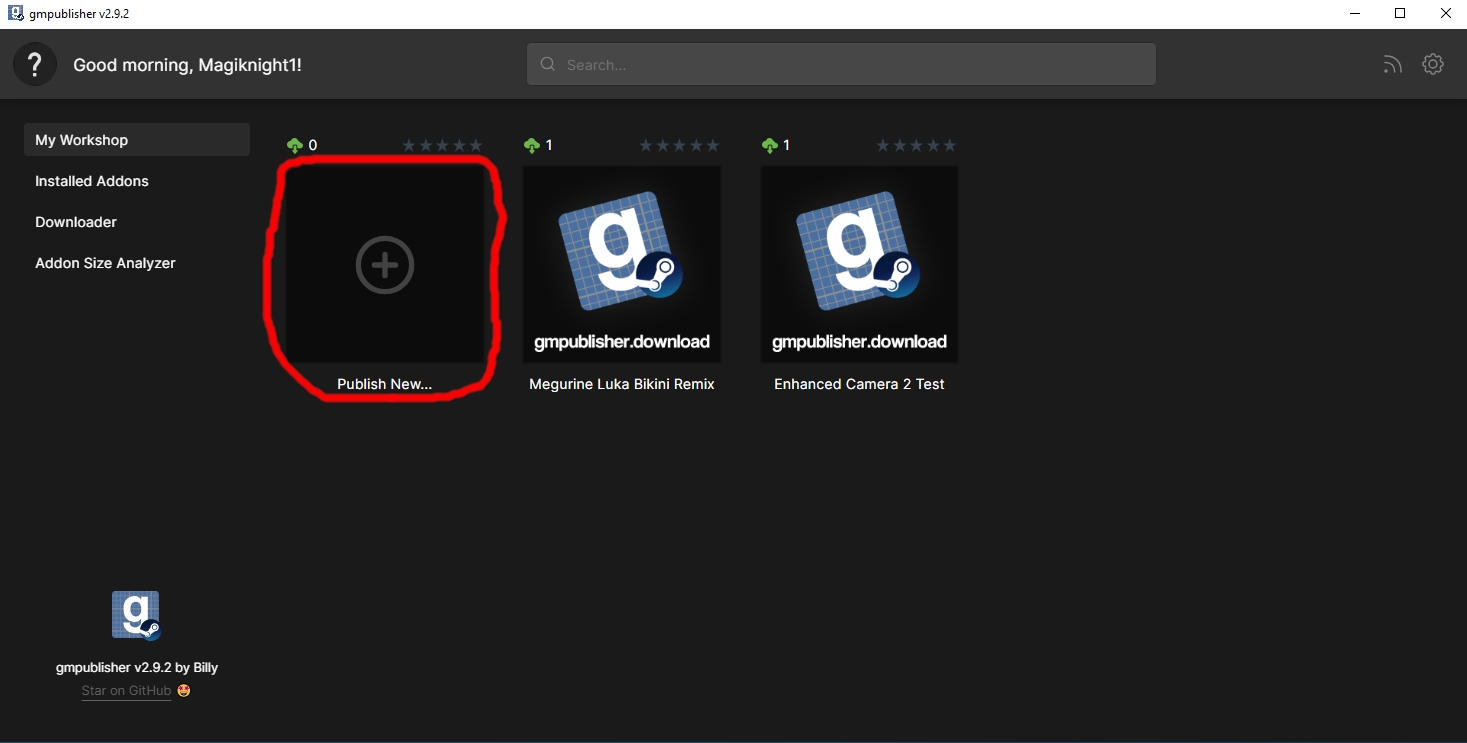Click the "Publish New..." label
Viewport: 1467px width, 743px height.
pos(385,384)
